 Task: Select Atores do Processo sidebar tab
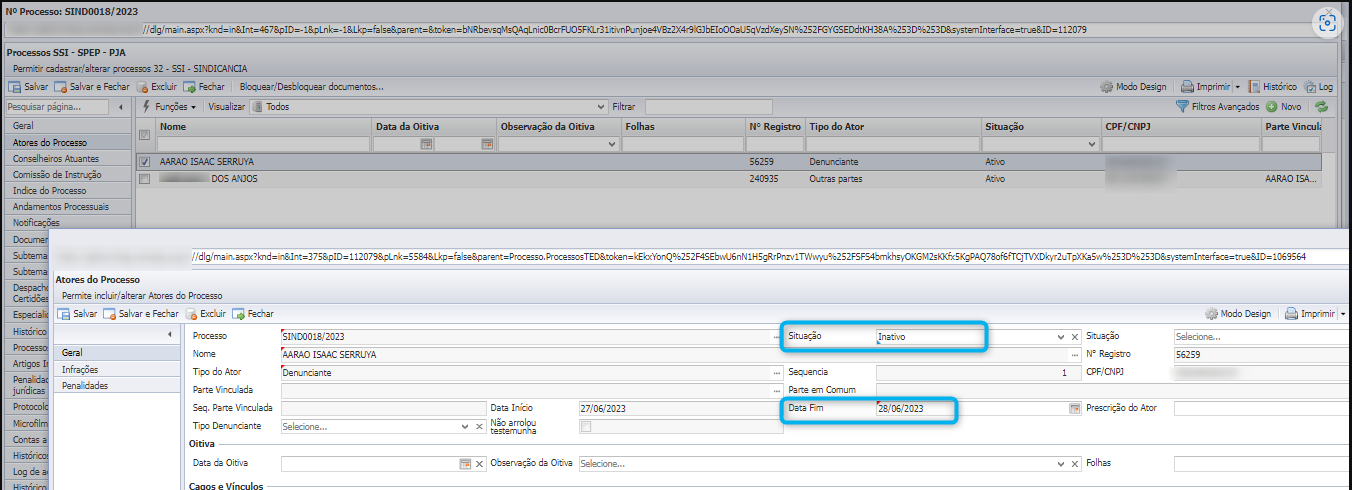(x=66, y=143)
